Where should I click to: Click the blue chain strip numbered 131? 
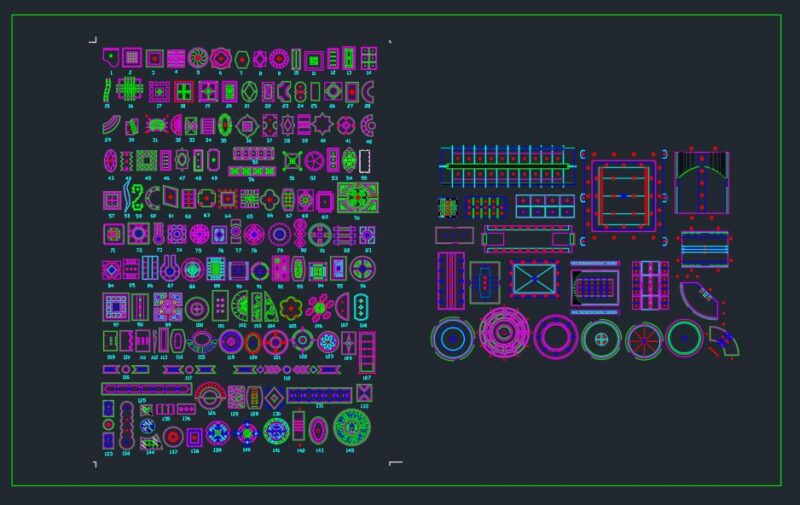[x=319, y=395]
